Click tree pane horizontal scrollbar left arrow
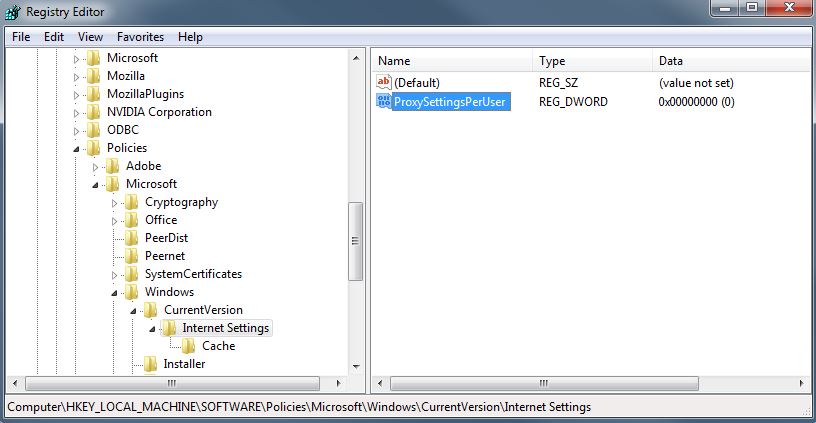The image size is (816, 423). tap(15, 383)
